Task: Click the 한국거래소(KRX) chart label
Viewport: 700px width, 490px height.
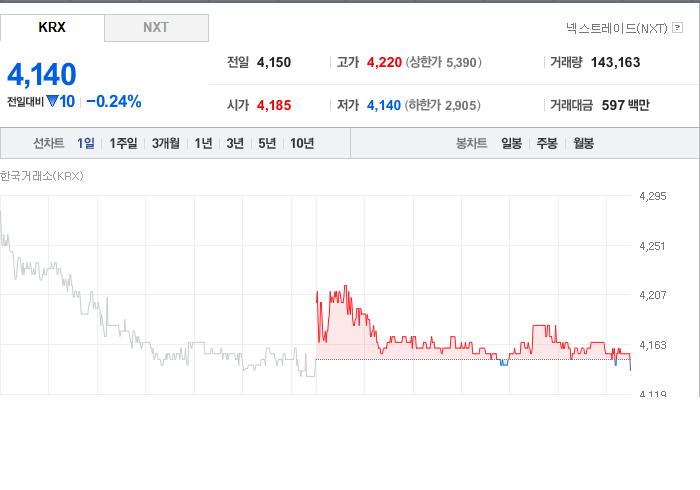Action: pyautogui.click(x=42, y=176)
